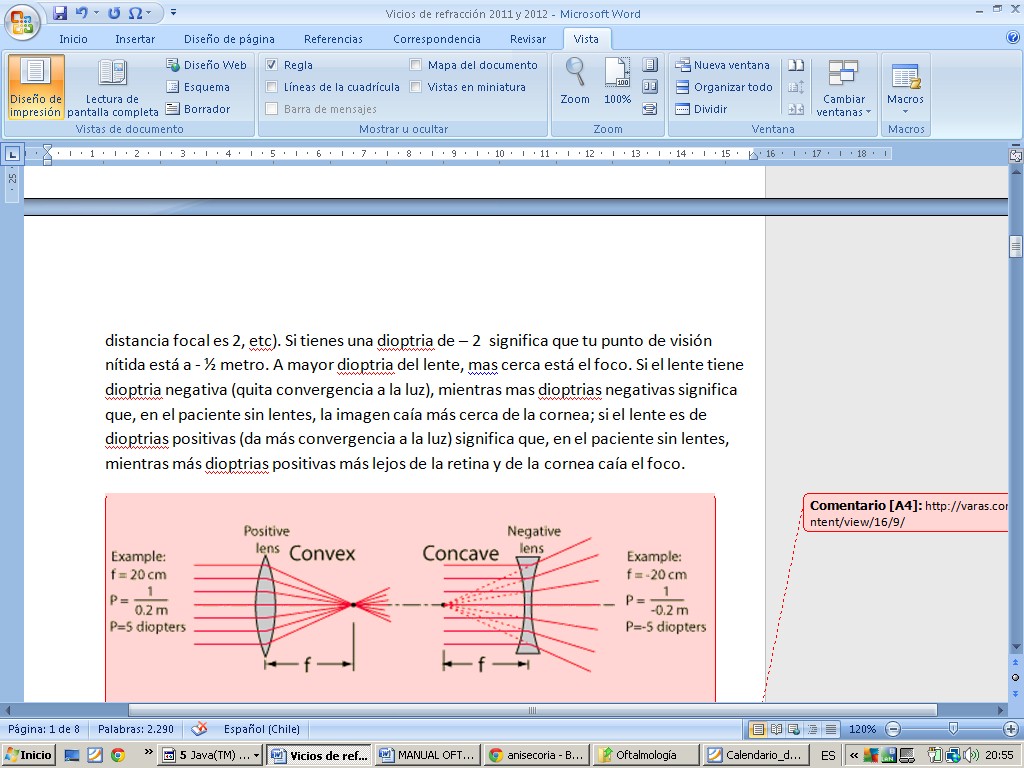Select Lectura de pantalla completa view
Screen dimensions: 1024x768
[x=112, y=88]
